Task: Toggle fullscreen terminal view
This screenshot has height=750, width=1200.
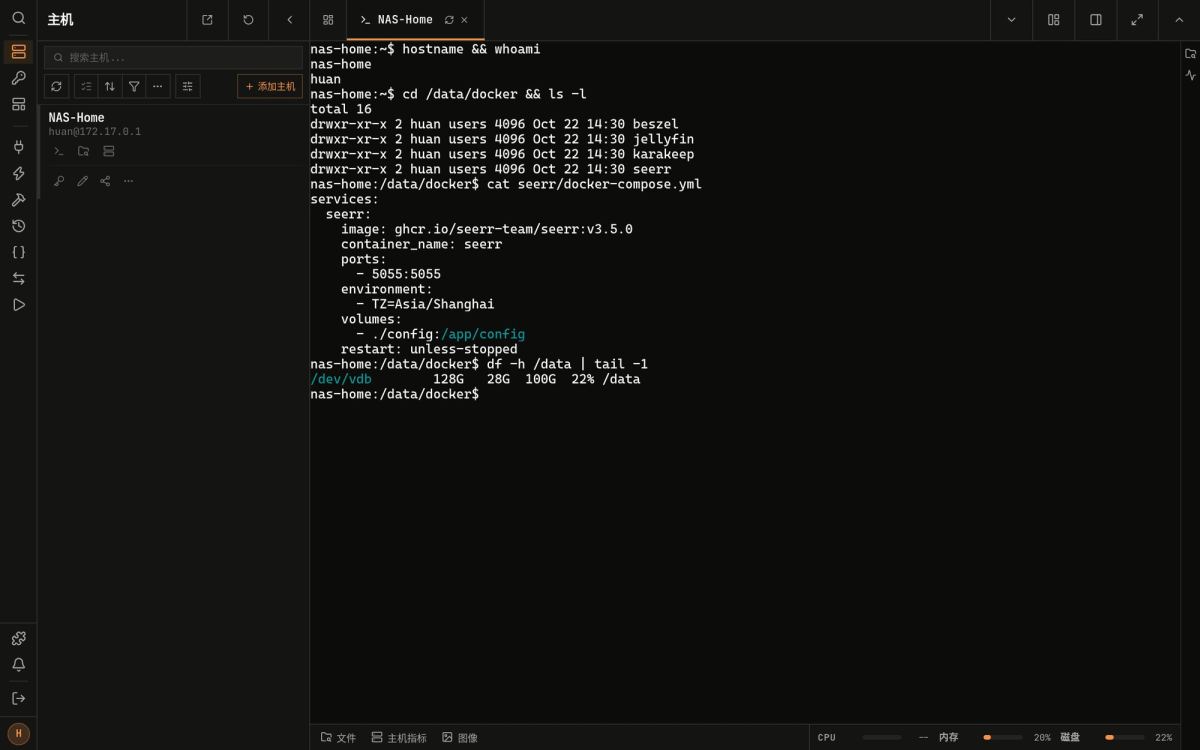Action: pyautogui.click(x=1137, y=20)
